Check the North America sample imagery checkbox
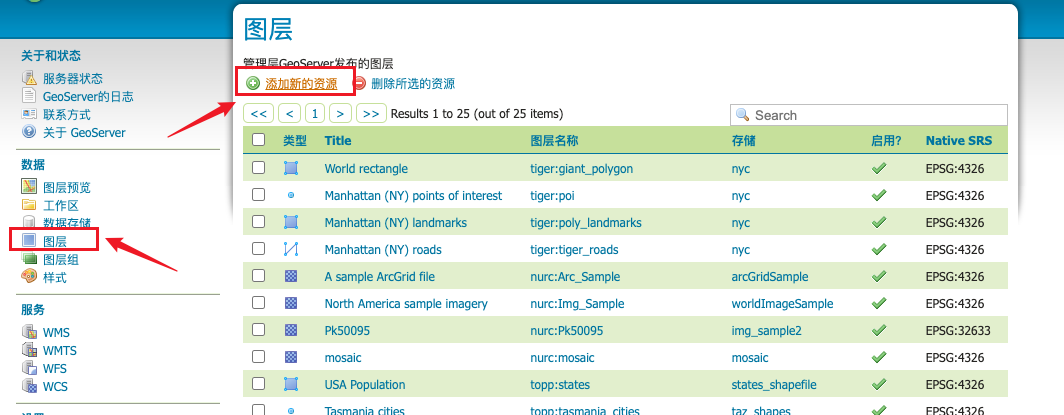Viewport: 1064px width, 415px height. click(x=259, y=303)
